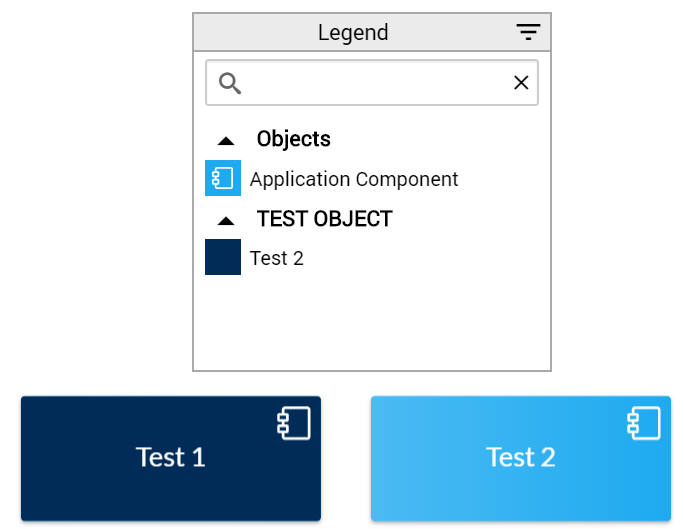
Task: Open the Legend filter icon
Action: 528,32
